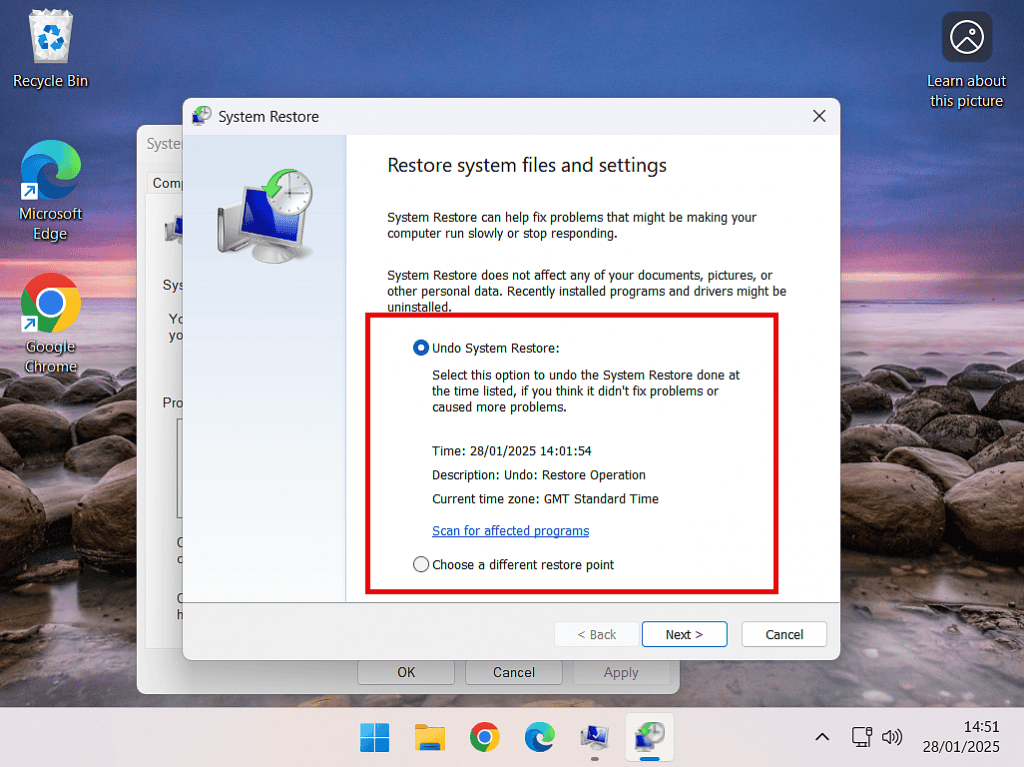Click OK in the System Properties window
This screenshot has width=1024, height=767.
(406, 672)
